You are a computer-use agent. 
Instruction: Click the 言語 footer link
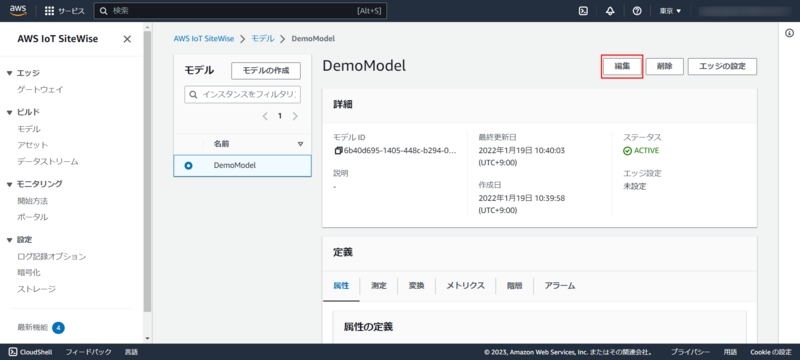(131, 352)
